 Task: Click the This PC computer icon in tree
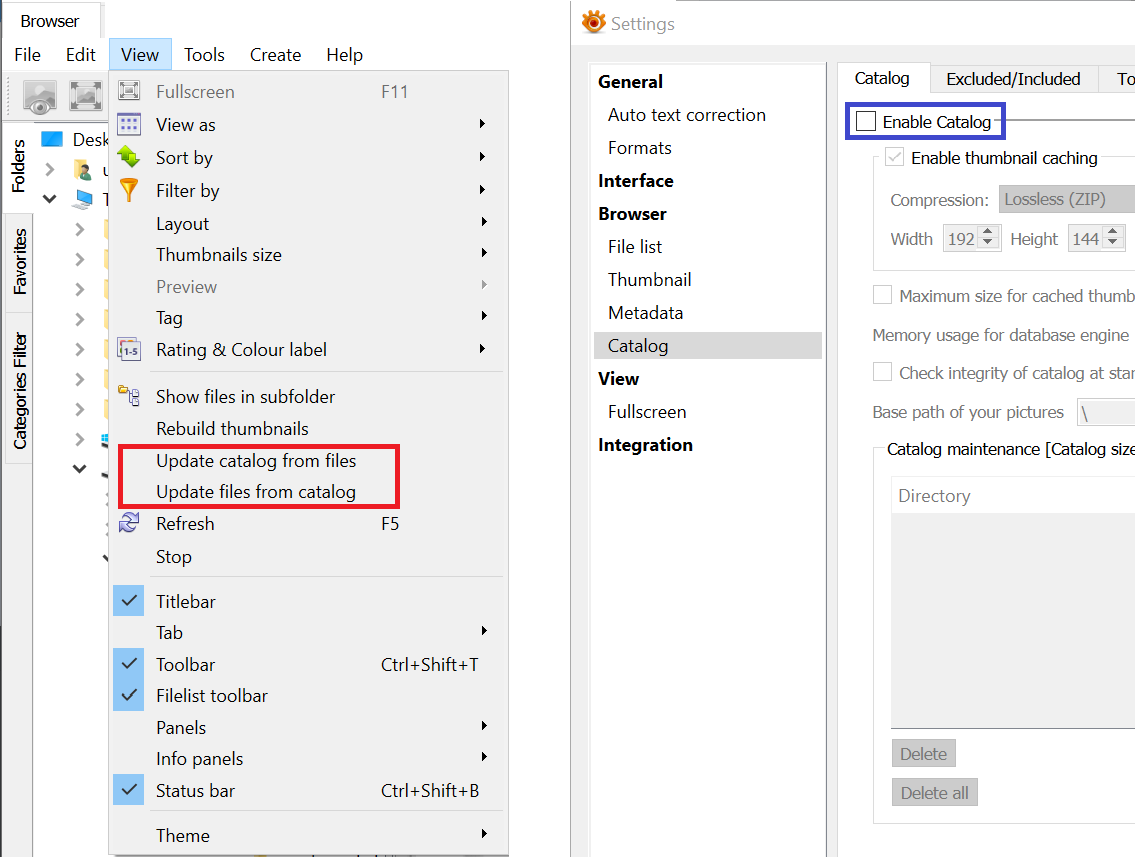pyautogui.click(x=83, y=199)
